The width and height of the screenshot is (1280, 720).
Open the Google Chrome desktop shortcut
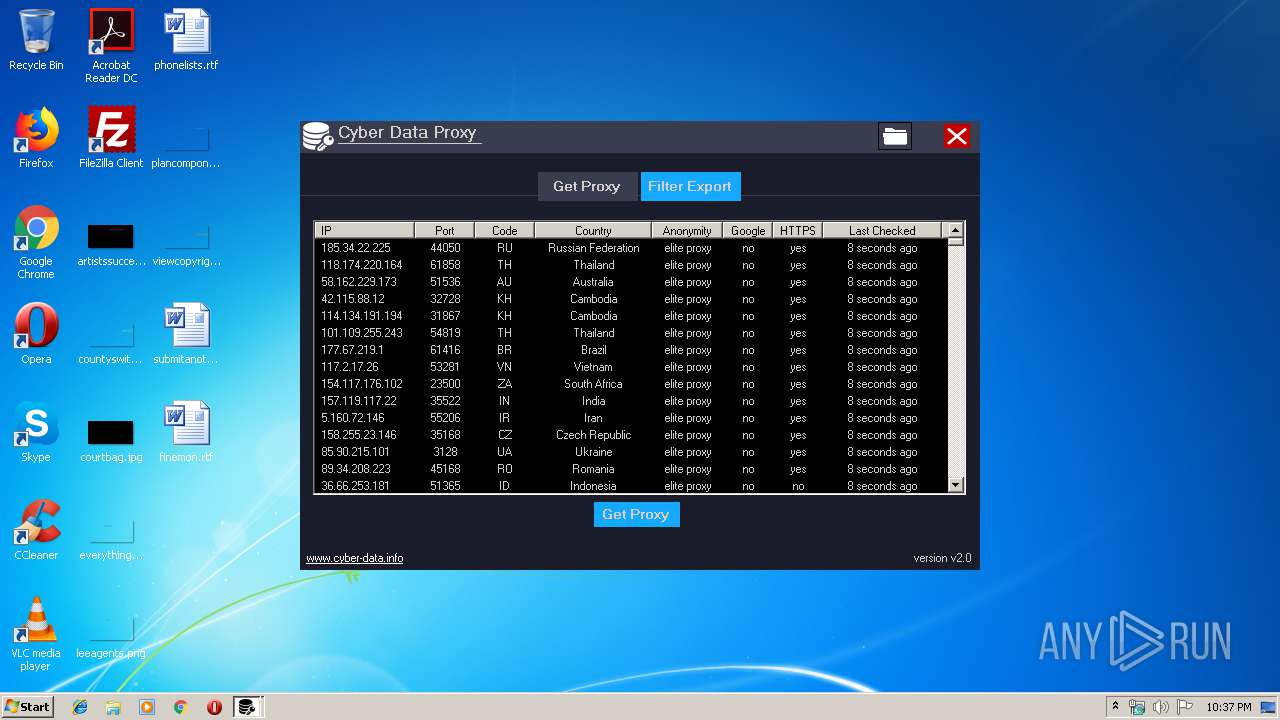pos(36,242)
